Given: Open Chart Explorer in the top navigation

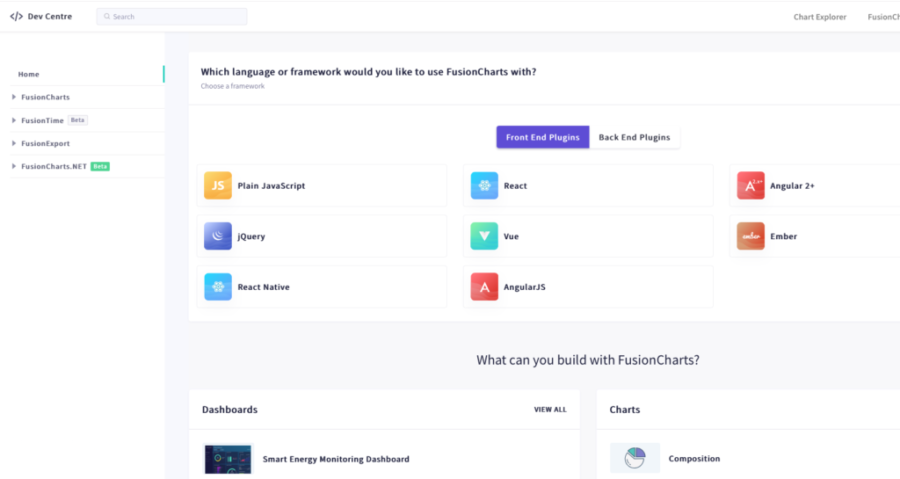Looking at the screenshot, I should point(820,17).
